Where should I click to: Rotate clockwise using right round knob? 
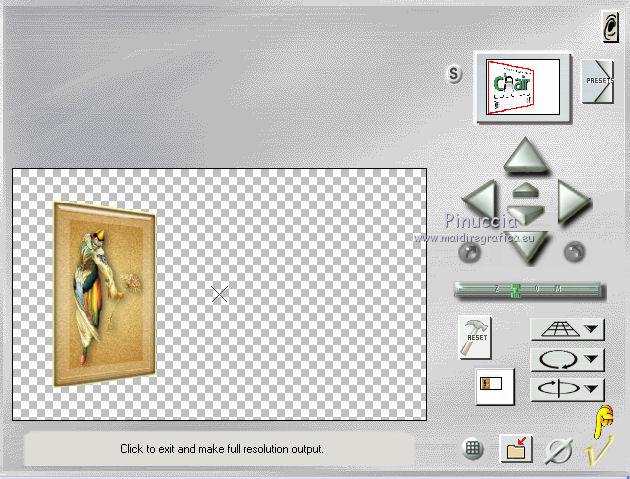click(x=575, y=252)
